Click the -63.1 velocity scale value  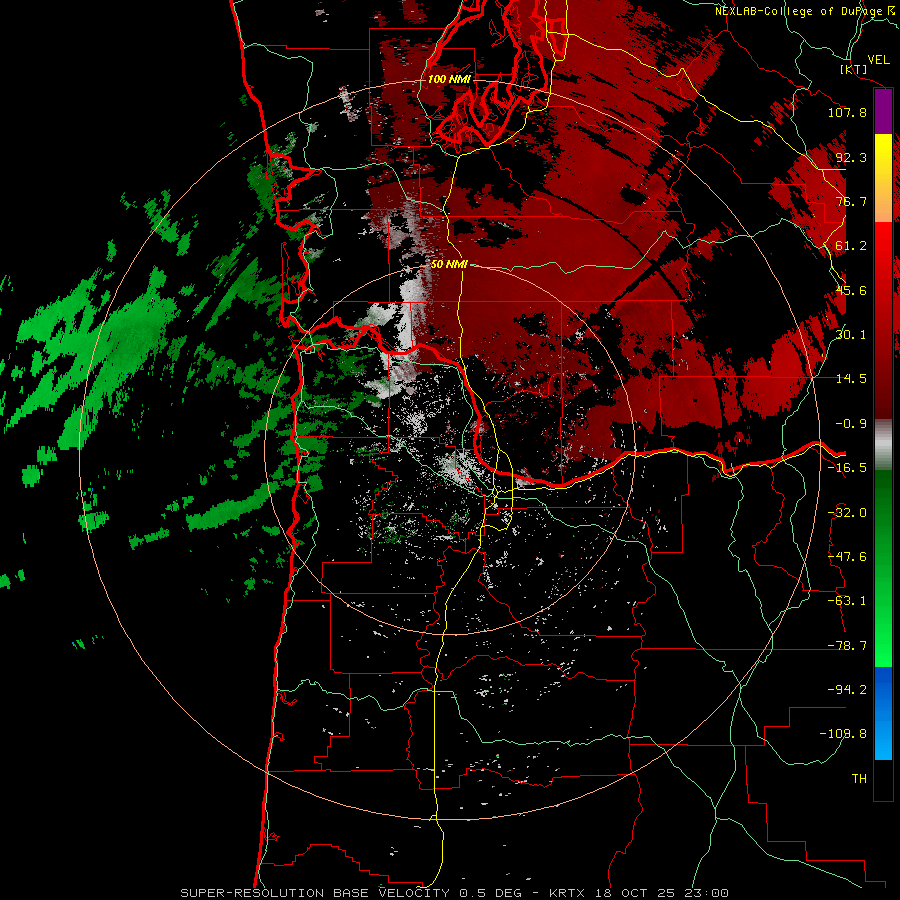click(x=847, y=601)
